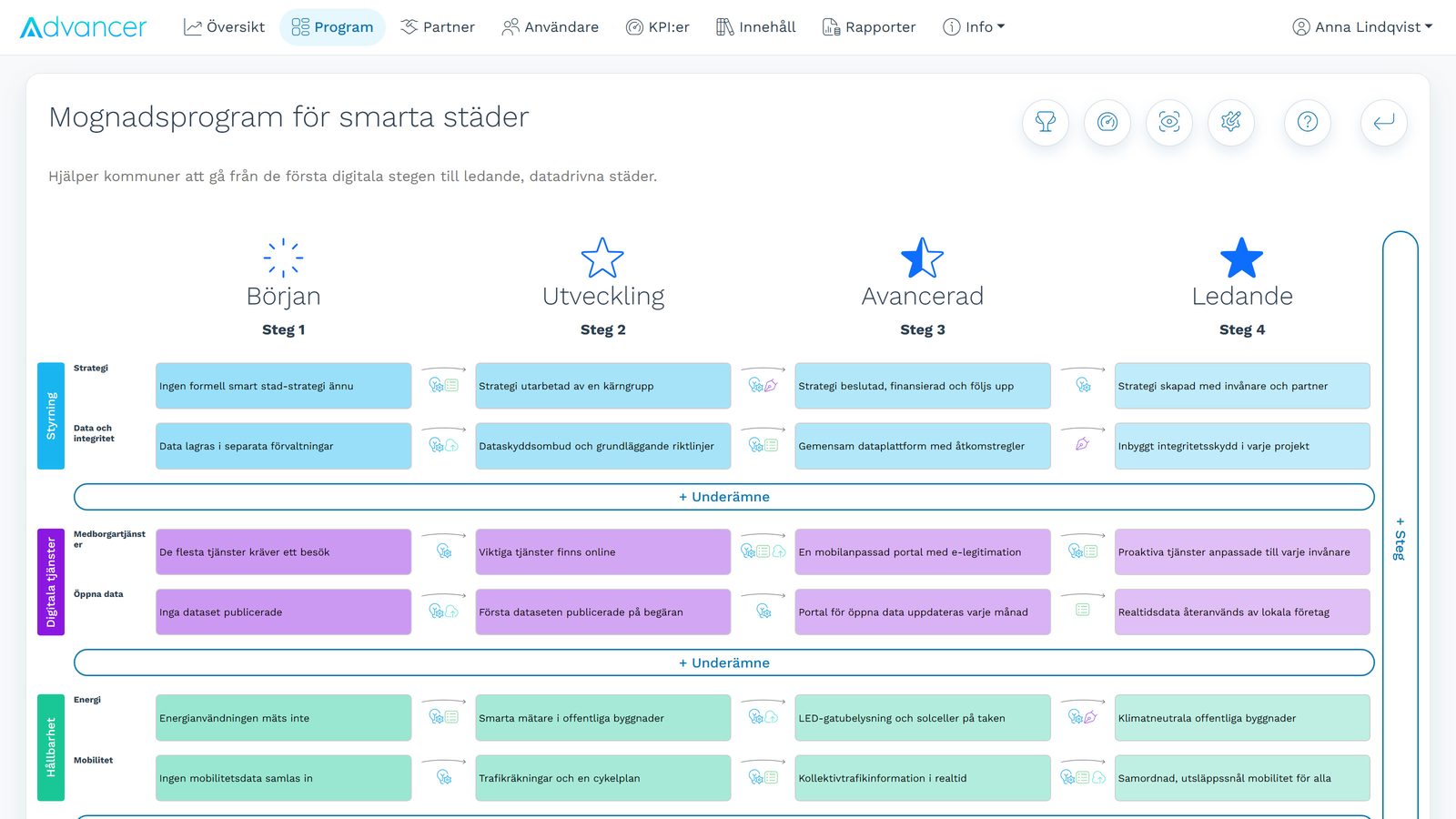Click the Utveckling outlined star icon
Screen dimensions: 1456x819
602,258
